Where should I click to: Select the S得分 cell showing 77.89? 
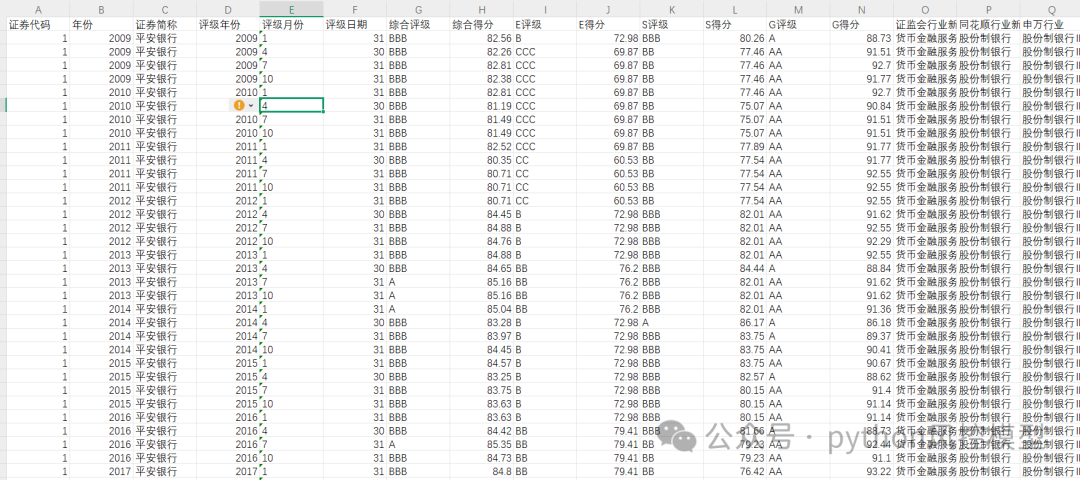[x=735, y=146]
